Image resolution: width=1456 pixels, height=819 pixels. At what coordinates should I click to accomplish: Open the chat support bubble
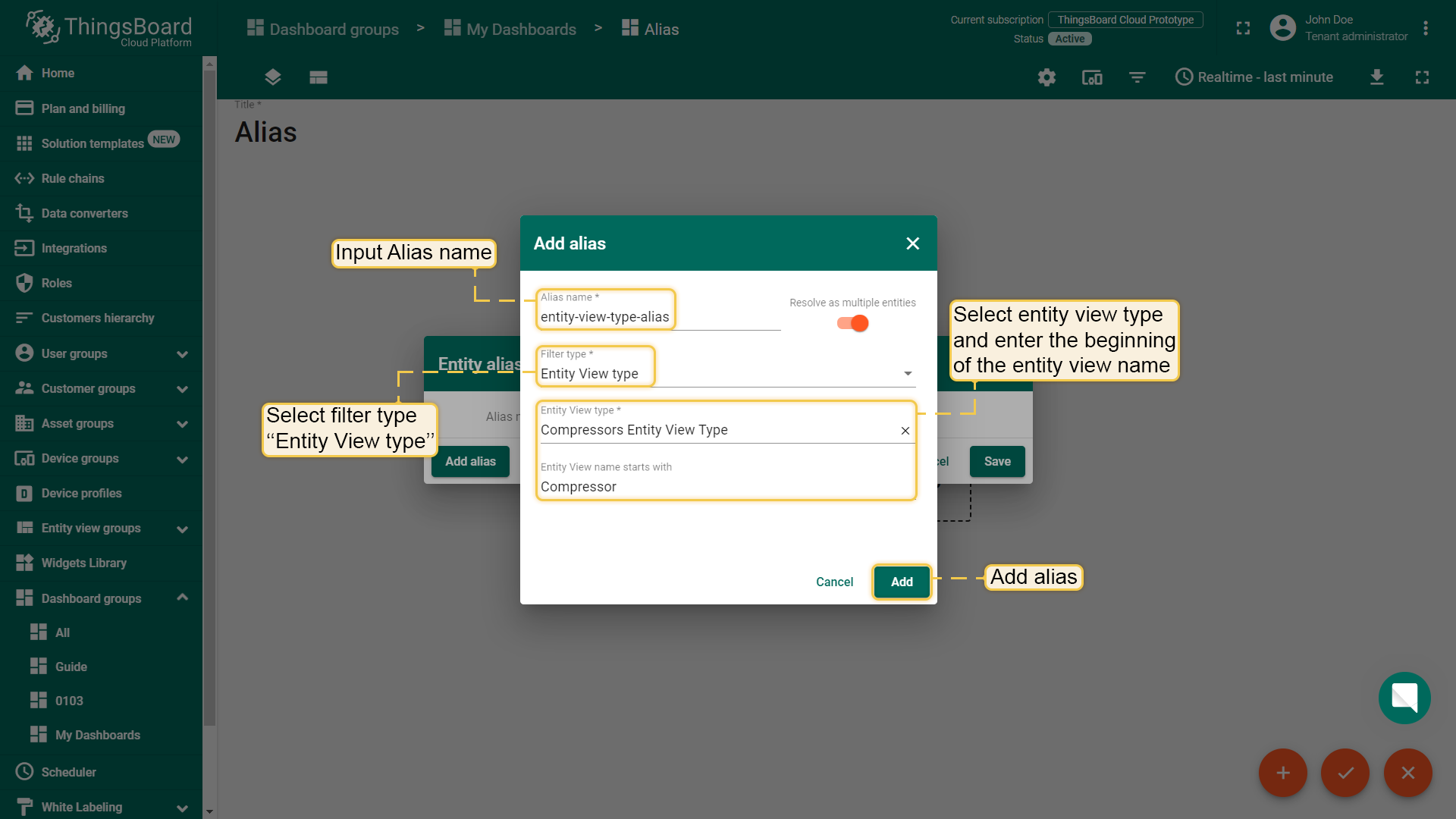pyautogui.click(x=1404, y=698)
